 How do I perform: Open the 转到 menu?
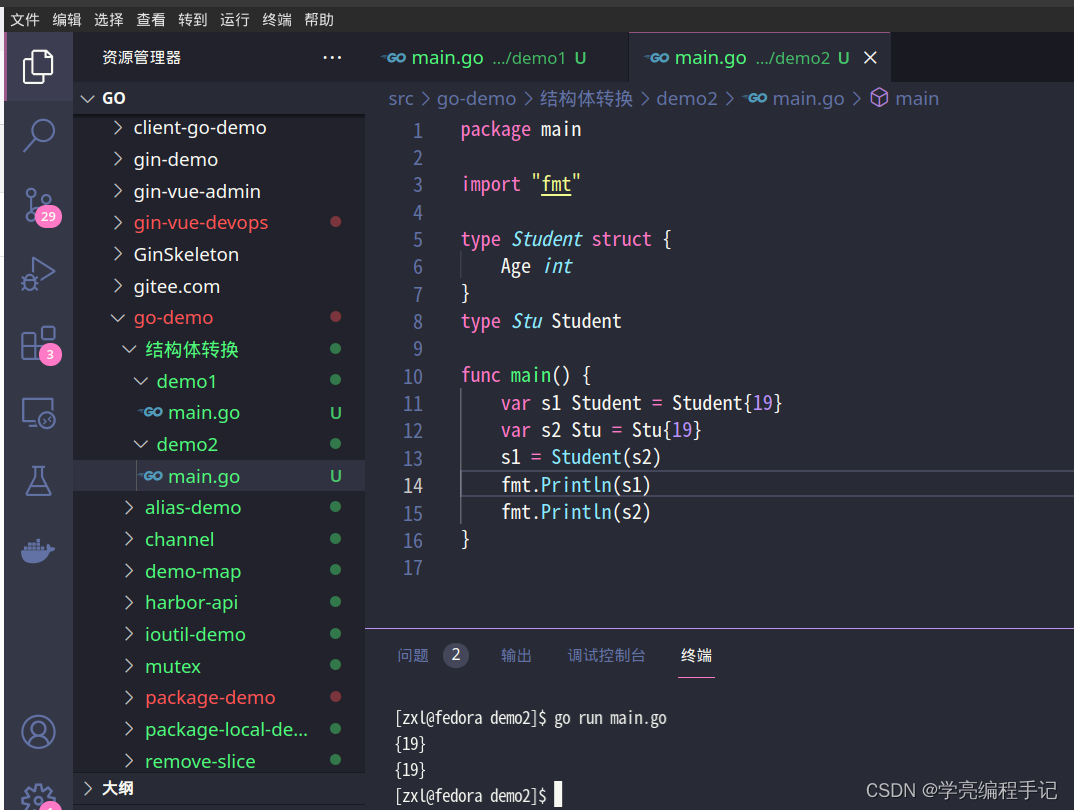(x=192, y=19)
